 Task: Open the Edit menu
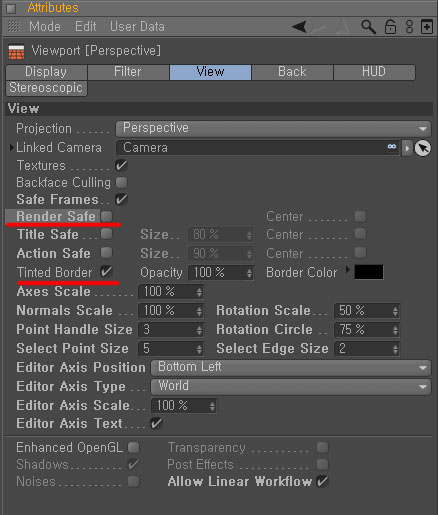coord(86,27)
